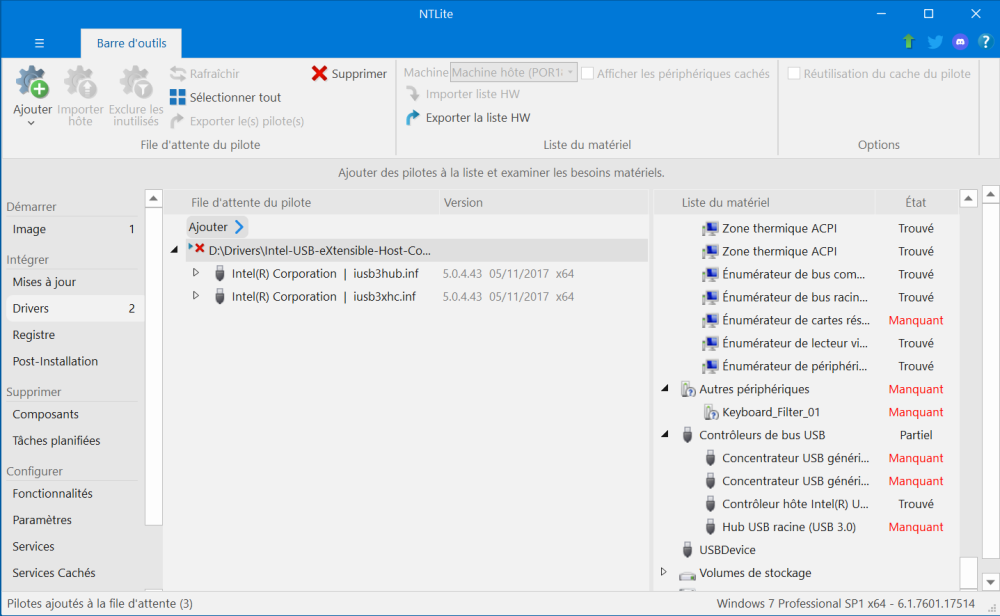
Task: Click the Ajouter driver icon
Action: click(32, 83)
